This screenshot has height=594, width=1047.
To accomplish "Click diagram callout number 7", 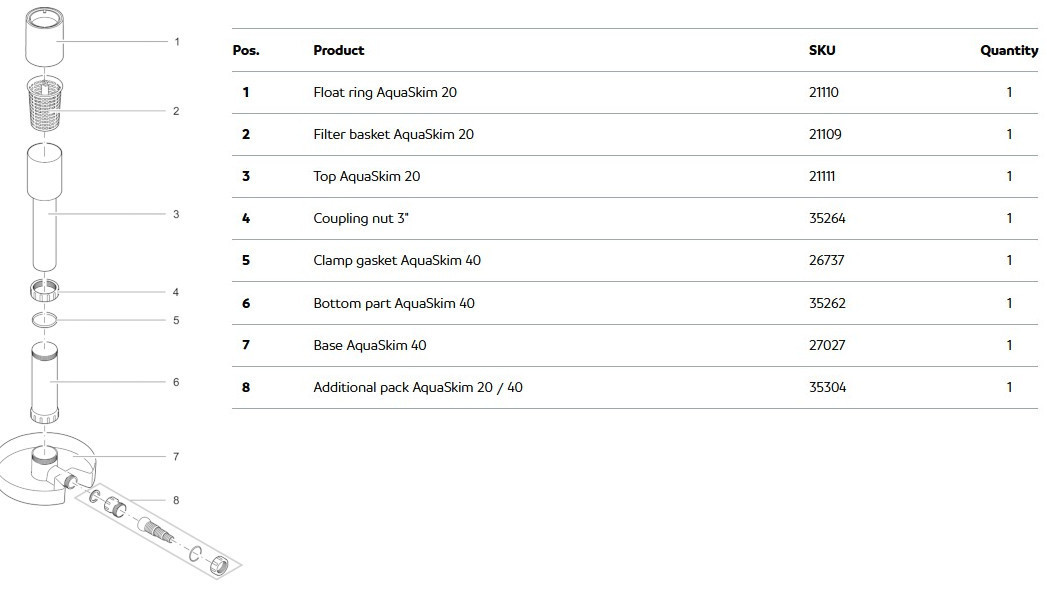I will pos(176,456).
